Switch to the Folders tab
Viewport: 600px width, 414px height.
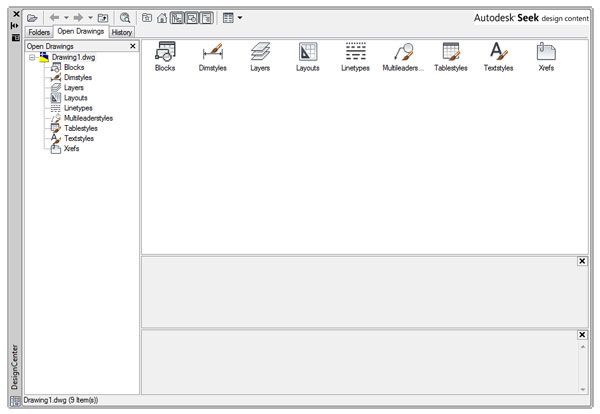pos(39,32)
